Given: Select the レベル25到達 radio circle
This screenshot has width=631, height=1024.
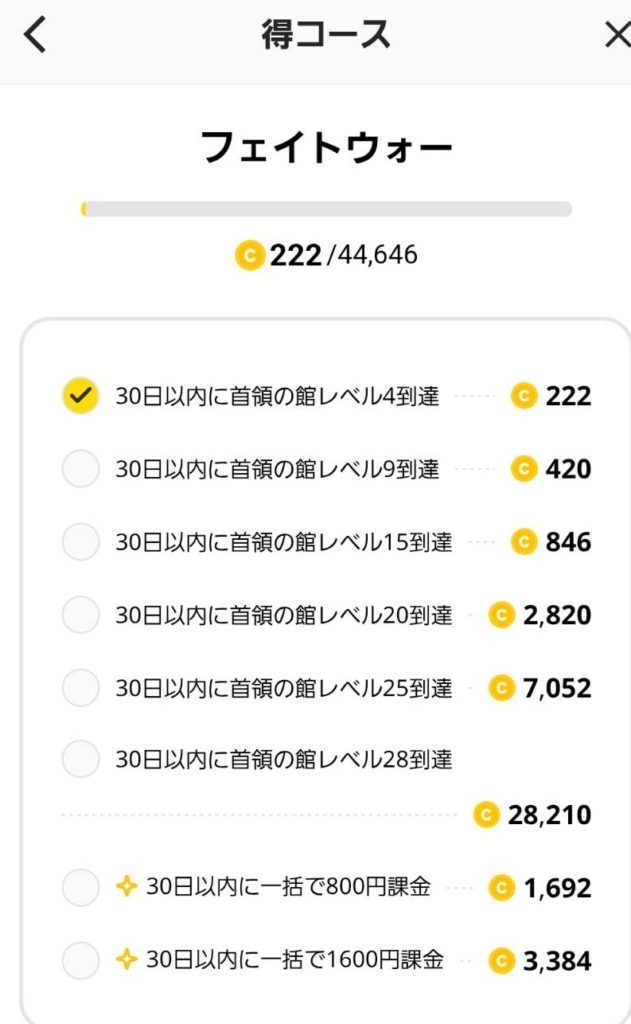Looking at the screenshot, I should 80,688.
